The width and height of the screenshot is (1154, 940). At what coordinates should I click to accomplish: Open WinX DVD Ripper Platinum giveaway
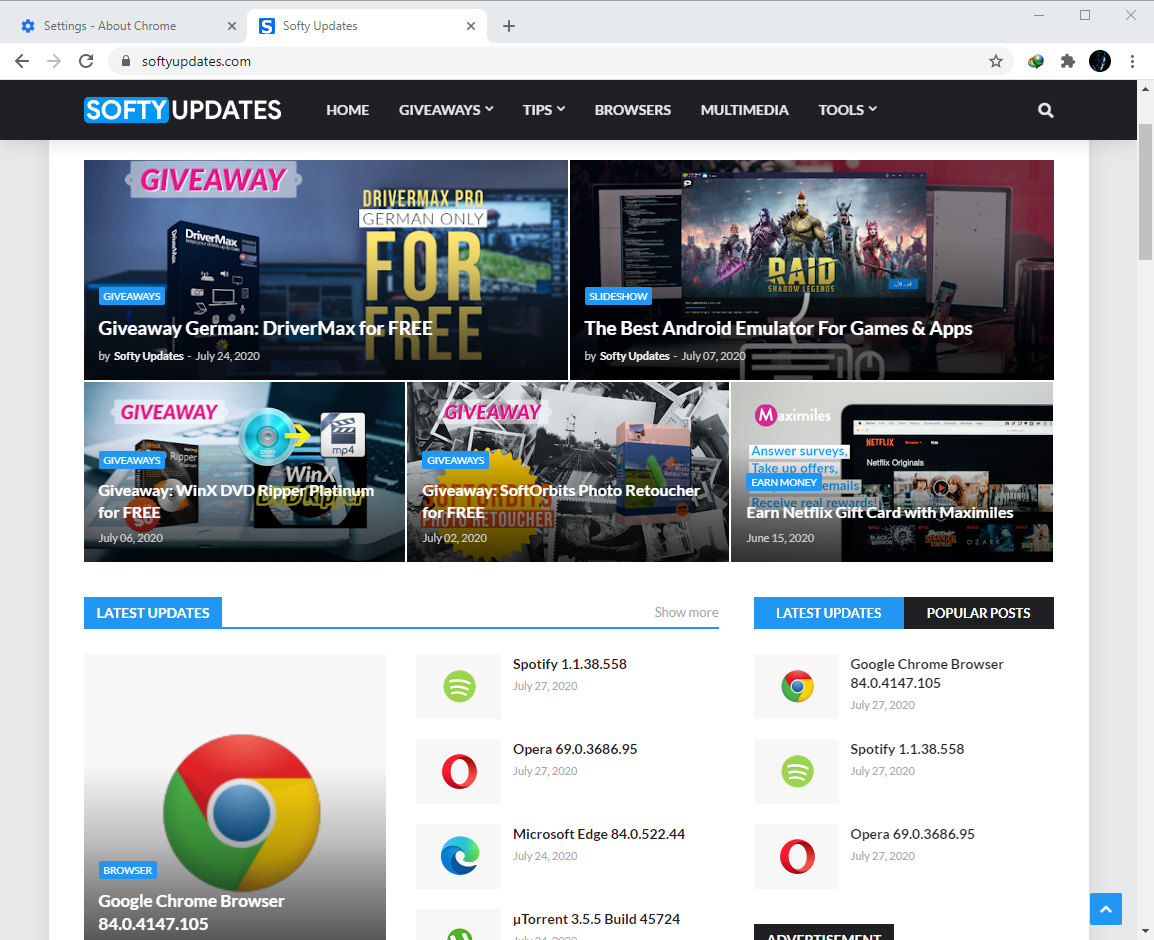236,501
